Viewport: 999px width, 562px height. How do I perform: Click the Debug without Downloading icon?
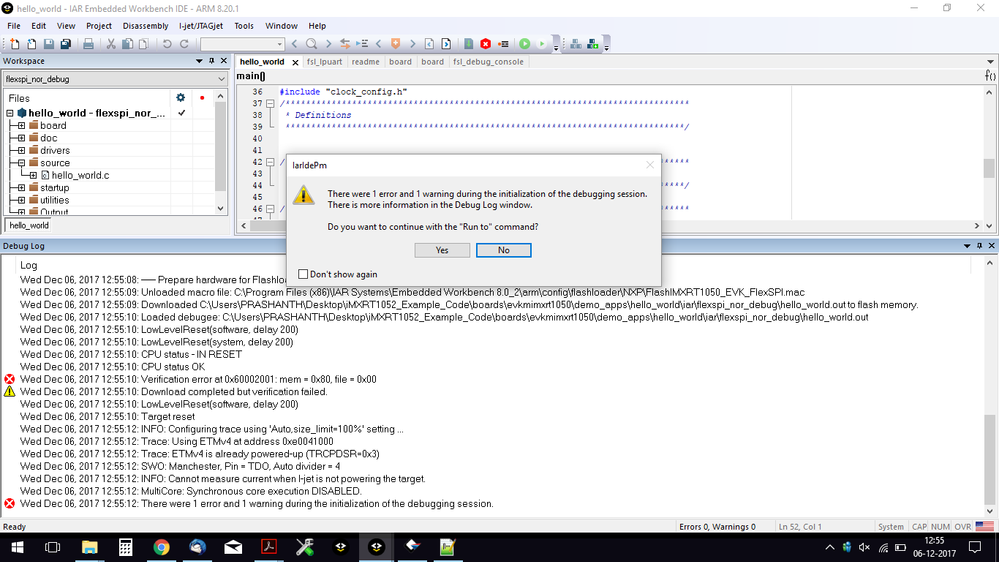point(542,44)
